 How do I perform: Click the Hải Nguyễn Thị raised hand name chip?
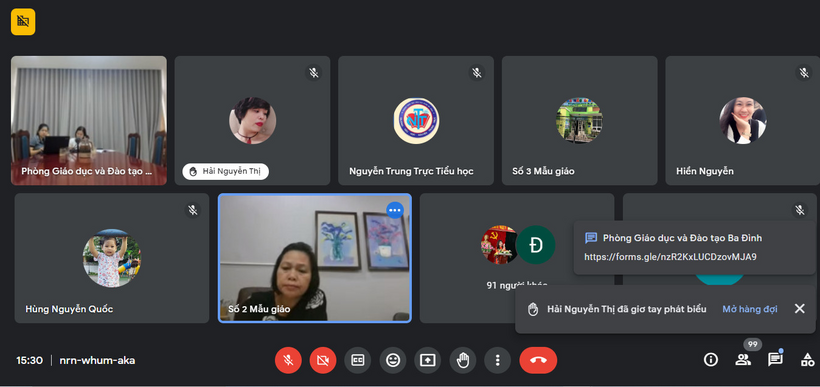225,172
